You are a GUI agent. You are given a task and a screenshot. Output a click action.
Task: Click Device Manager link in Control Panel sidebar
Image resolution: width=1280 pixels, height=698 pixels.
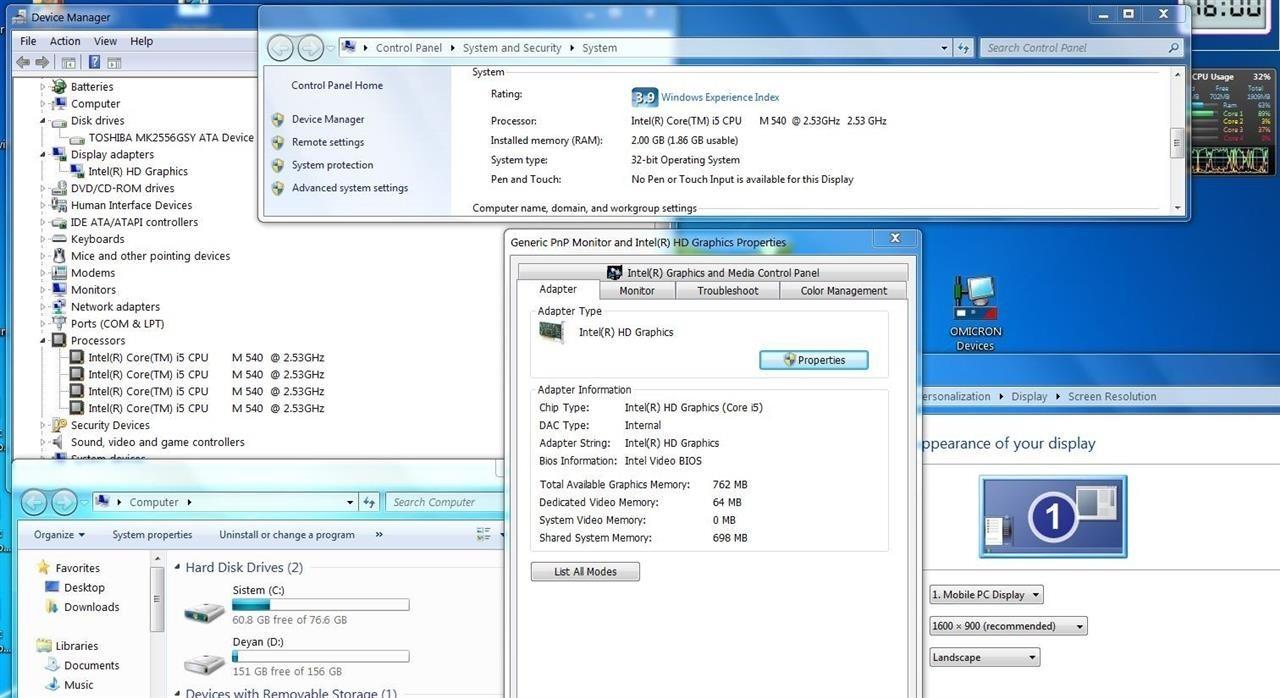(328, 119)
